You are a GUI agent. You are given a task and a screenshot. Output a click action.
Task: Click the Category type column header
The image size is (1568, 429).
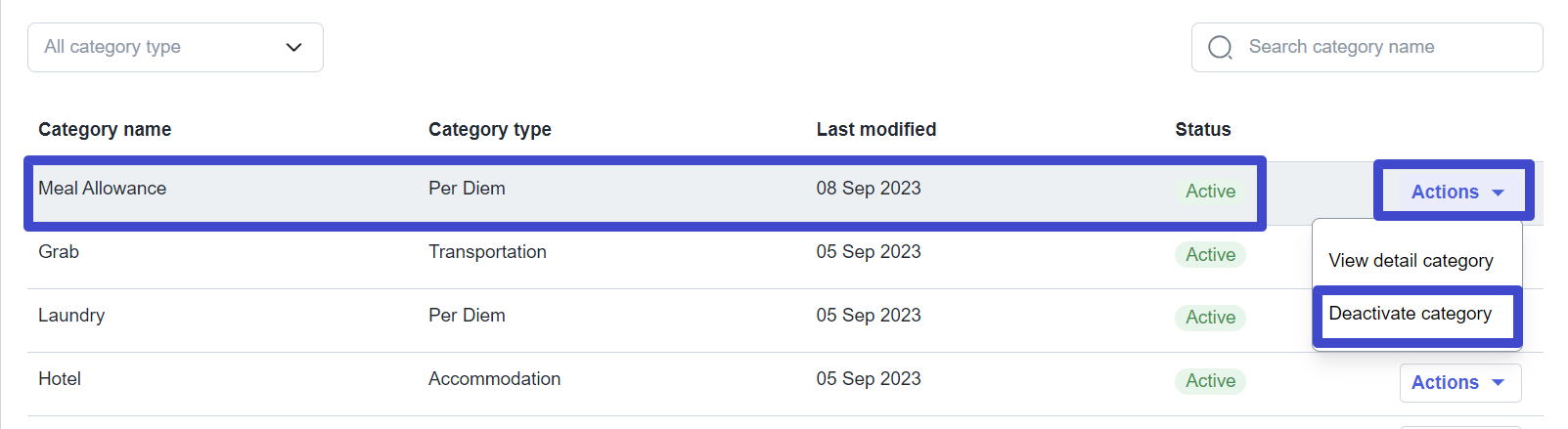490,130
